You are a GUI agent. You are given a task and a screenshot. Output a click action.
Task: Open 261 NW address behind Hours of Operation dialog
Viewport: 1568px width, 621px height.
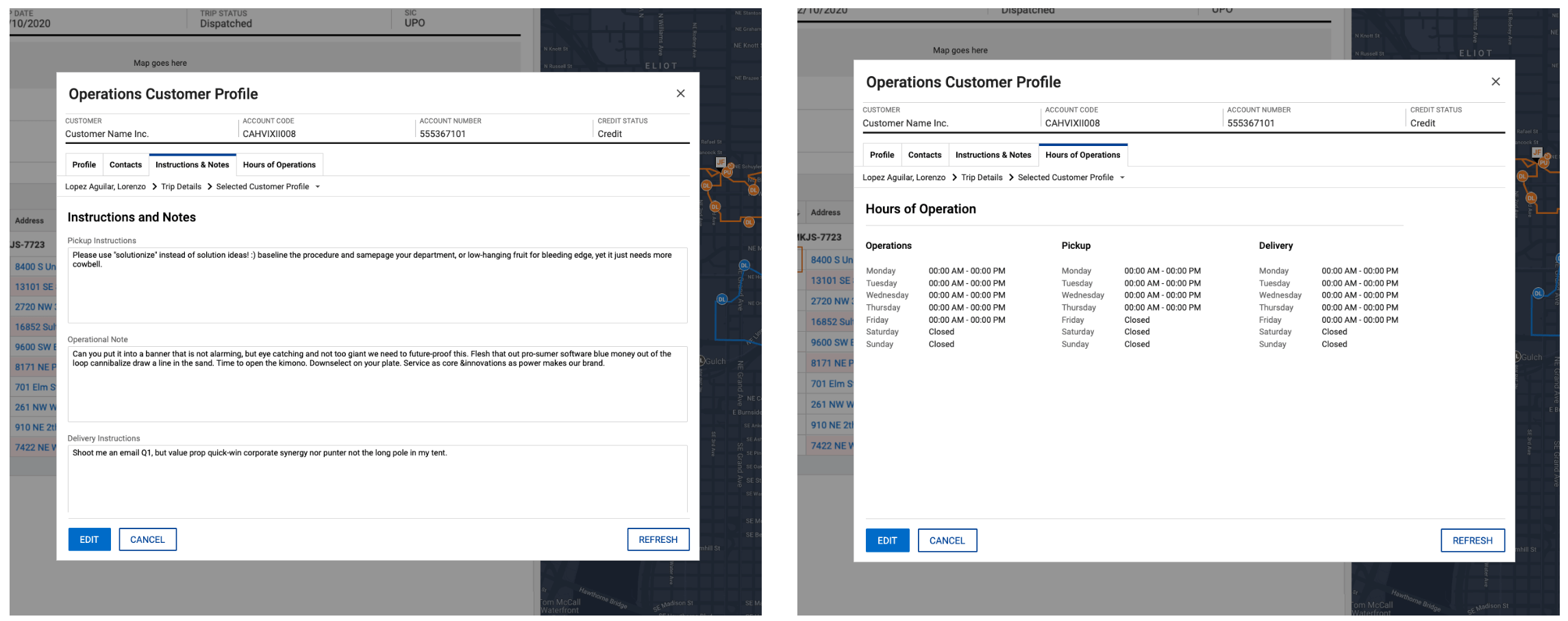[x=832, y=404]
